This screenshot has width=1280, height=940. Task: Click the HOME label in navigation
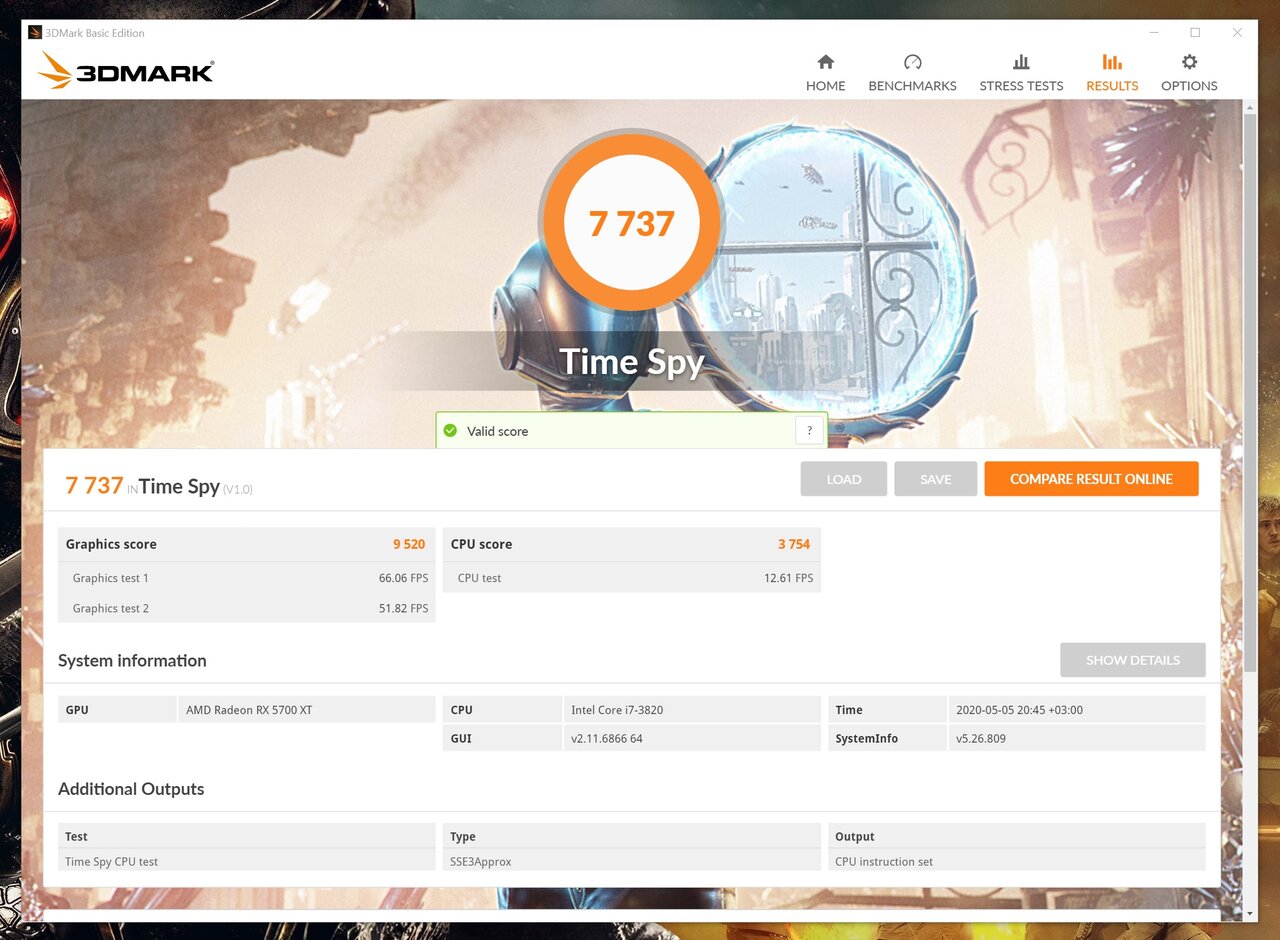tap(825, 86)
